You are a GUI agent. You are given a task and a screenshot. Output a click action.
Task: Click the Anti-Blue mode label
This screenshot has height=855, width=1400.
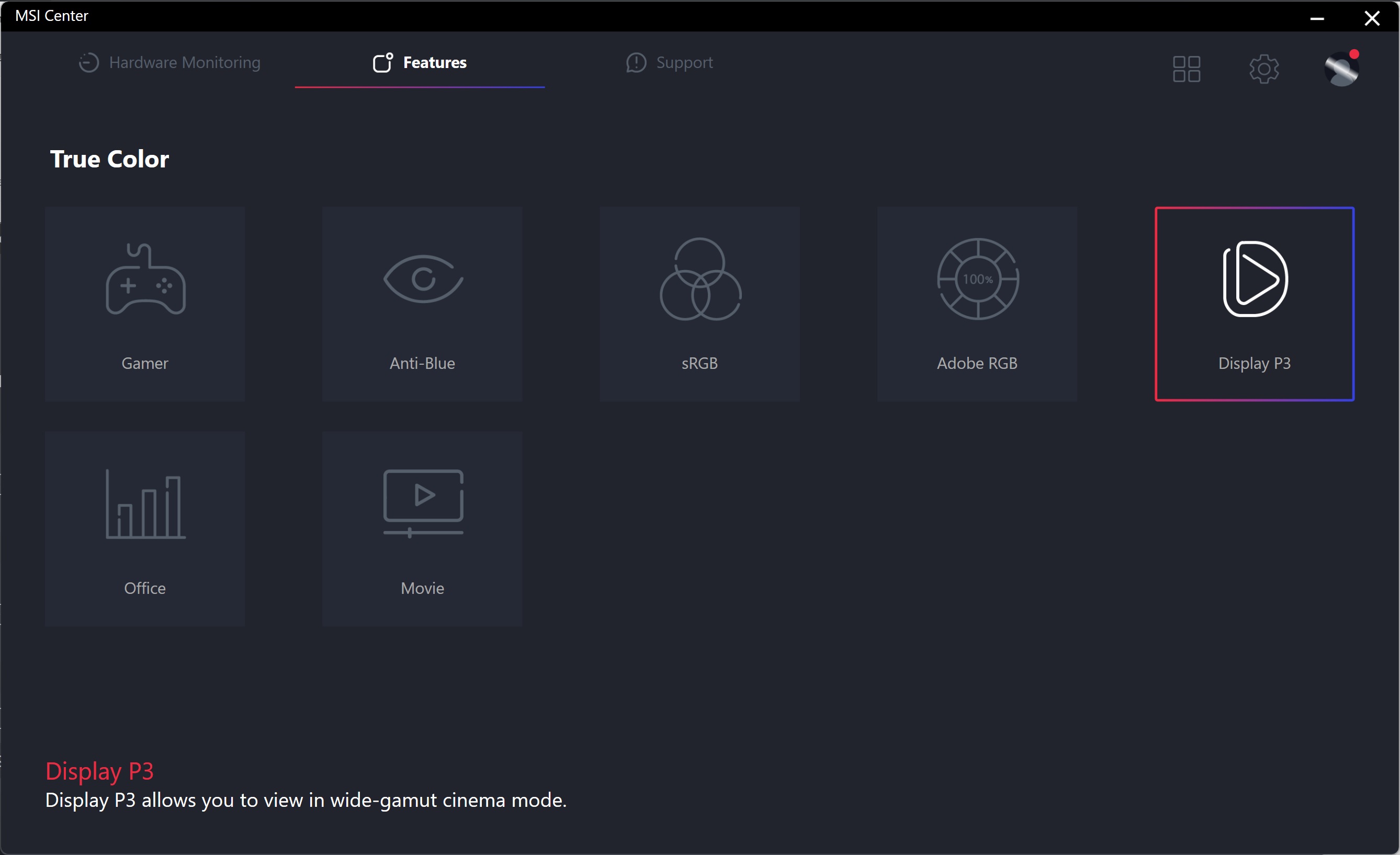tap(422, 363)
